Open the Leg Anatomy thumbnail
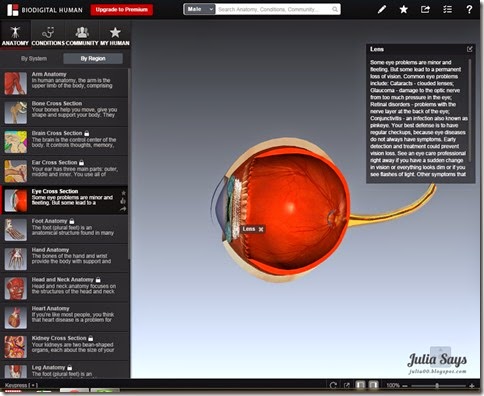484x396 pixels. pos(16,371)
